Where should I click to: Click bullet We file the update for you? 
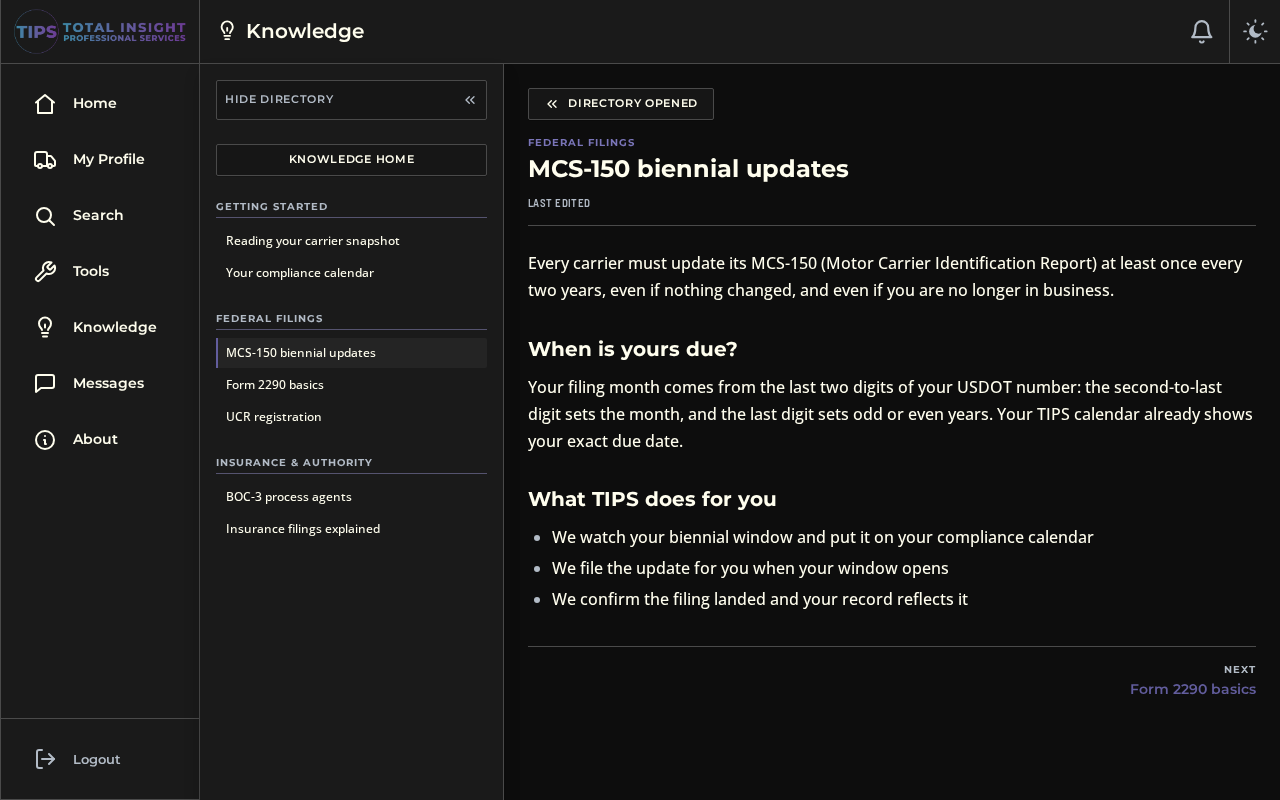pyautogui.click(x=750, y=568)
